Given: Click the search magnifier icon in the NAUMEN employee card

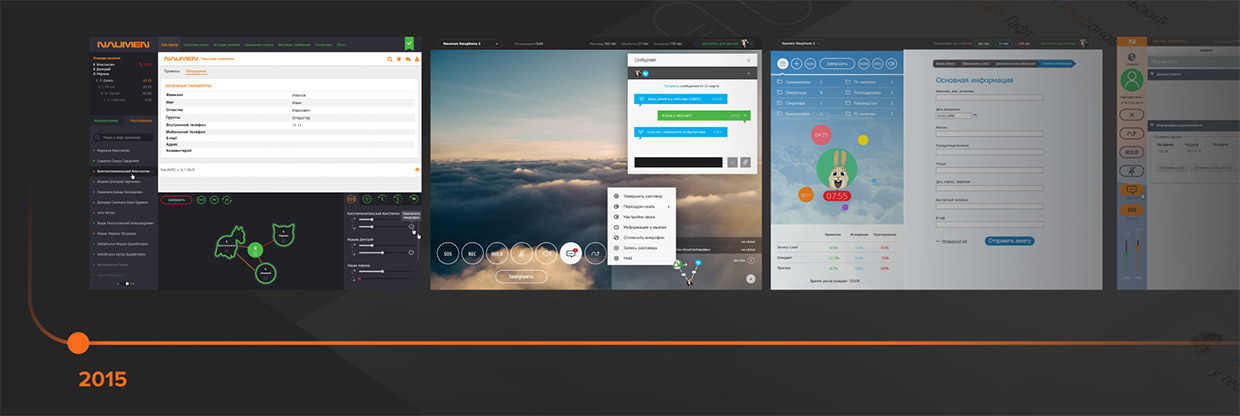Looking at the screenshot, I should 388,60.
